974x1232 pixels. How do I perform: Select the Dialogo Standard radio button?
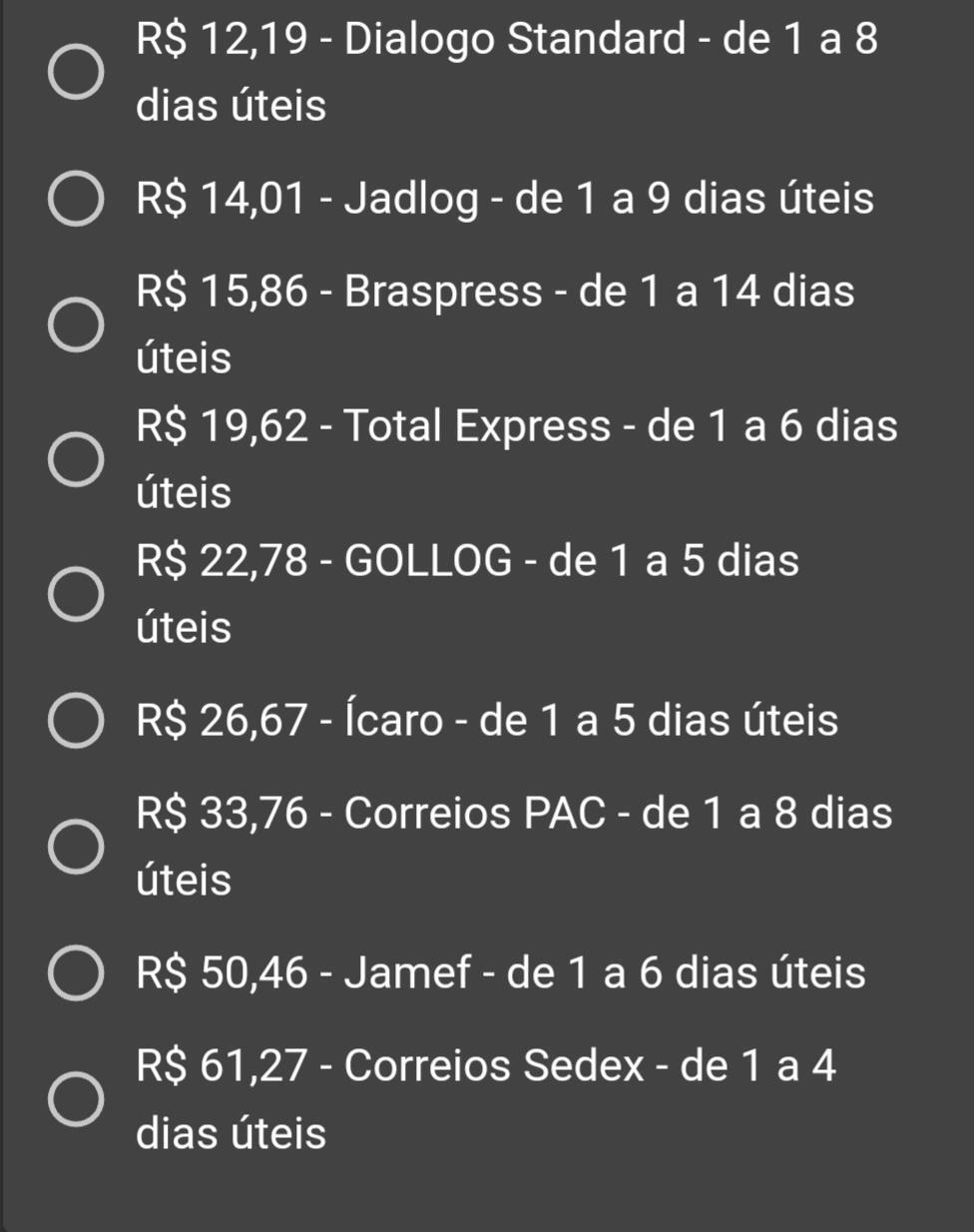(76, 72)
